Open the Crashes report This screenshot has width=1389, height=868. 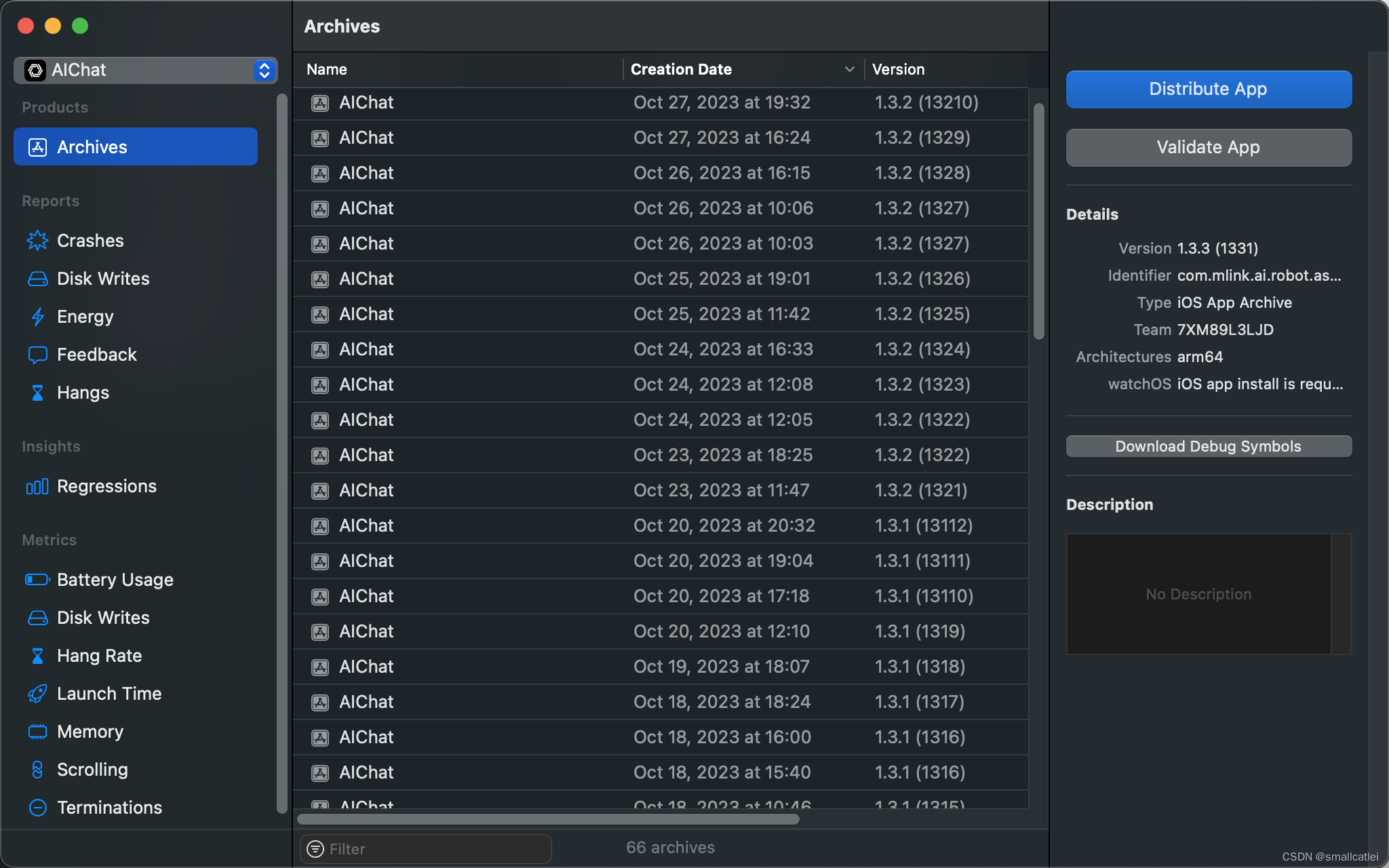point(90,241)
